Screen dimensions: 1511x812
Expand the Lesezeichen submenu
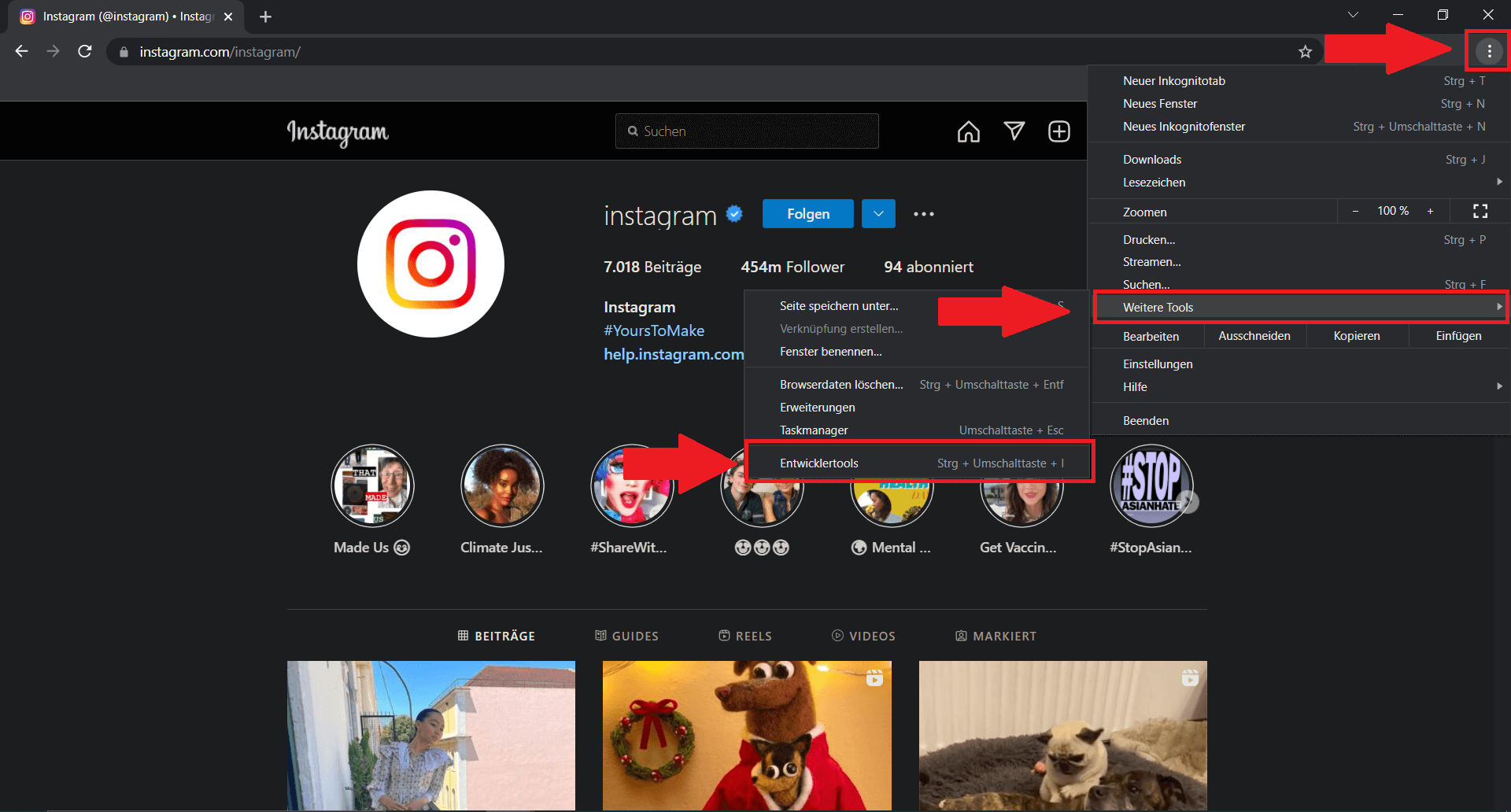1300,183
